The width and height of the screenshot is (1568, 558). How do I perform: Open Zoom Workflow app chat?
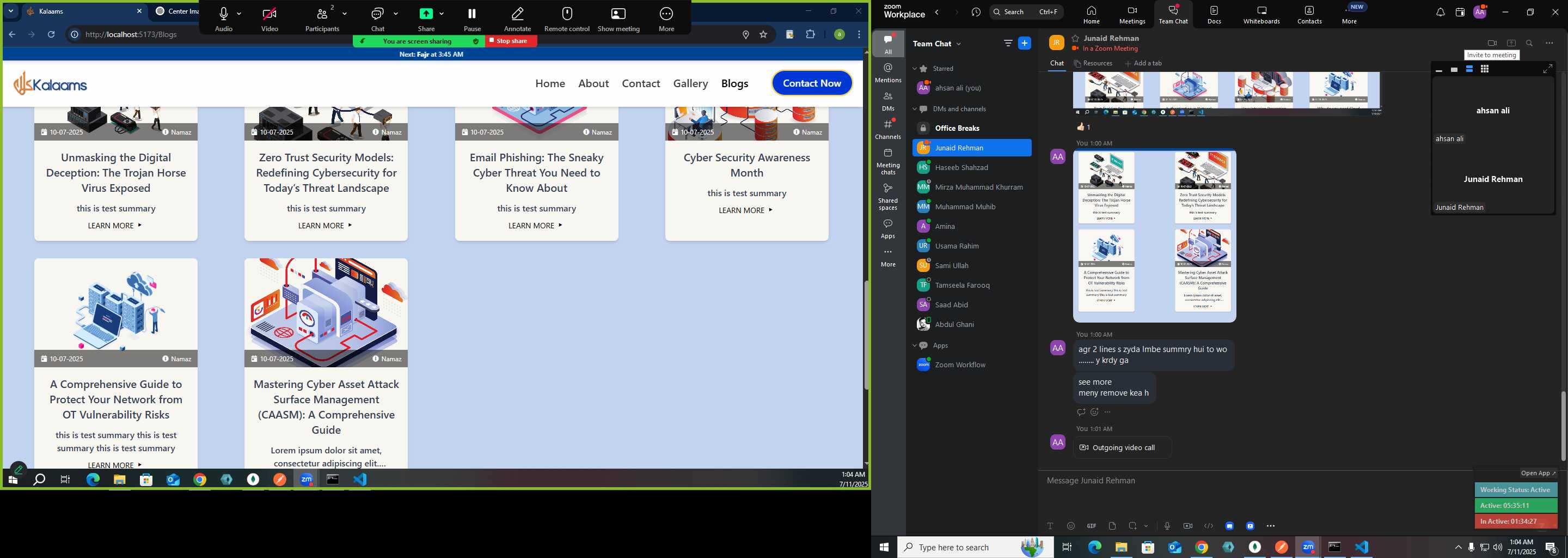click(971, 365)
